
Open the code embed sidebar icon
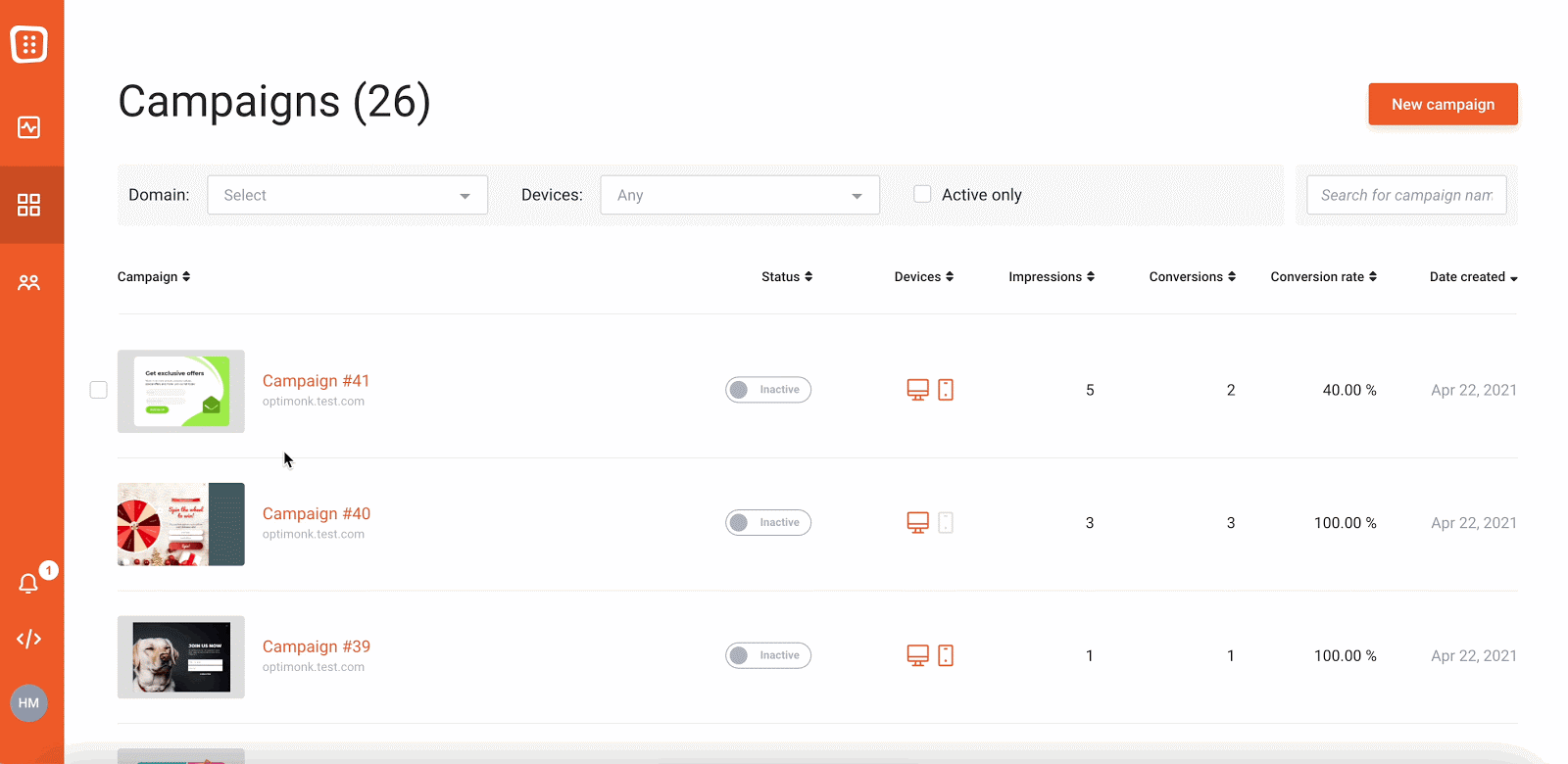(x=28, y=639)
